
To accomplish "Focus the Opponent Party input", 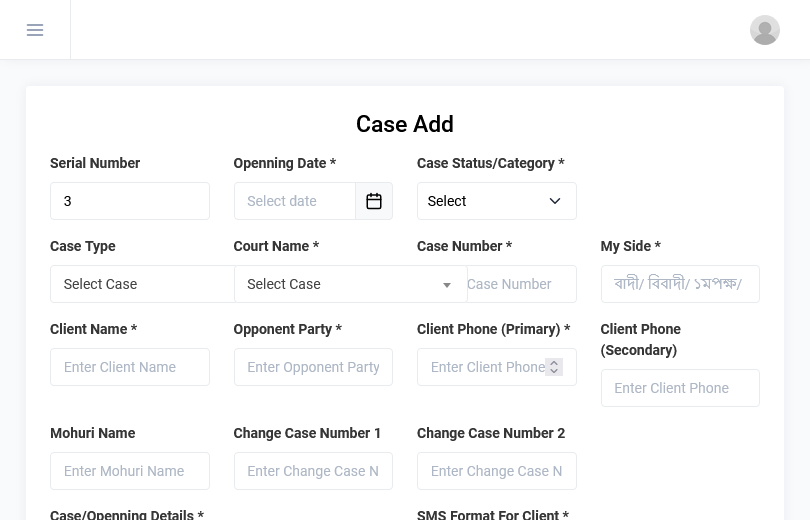I will pyautogui.click(x=313, y=367).
